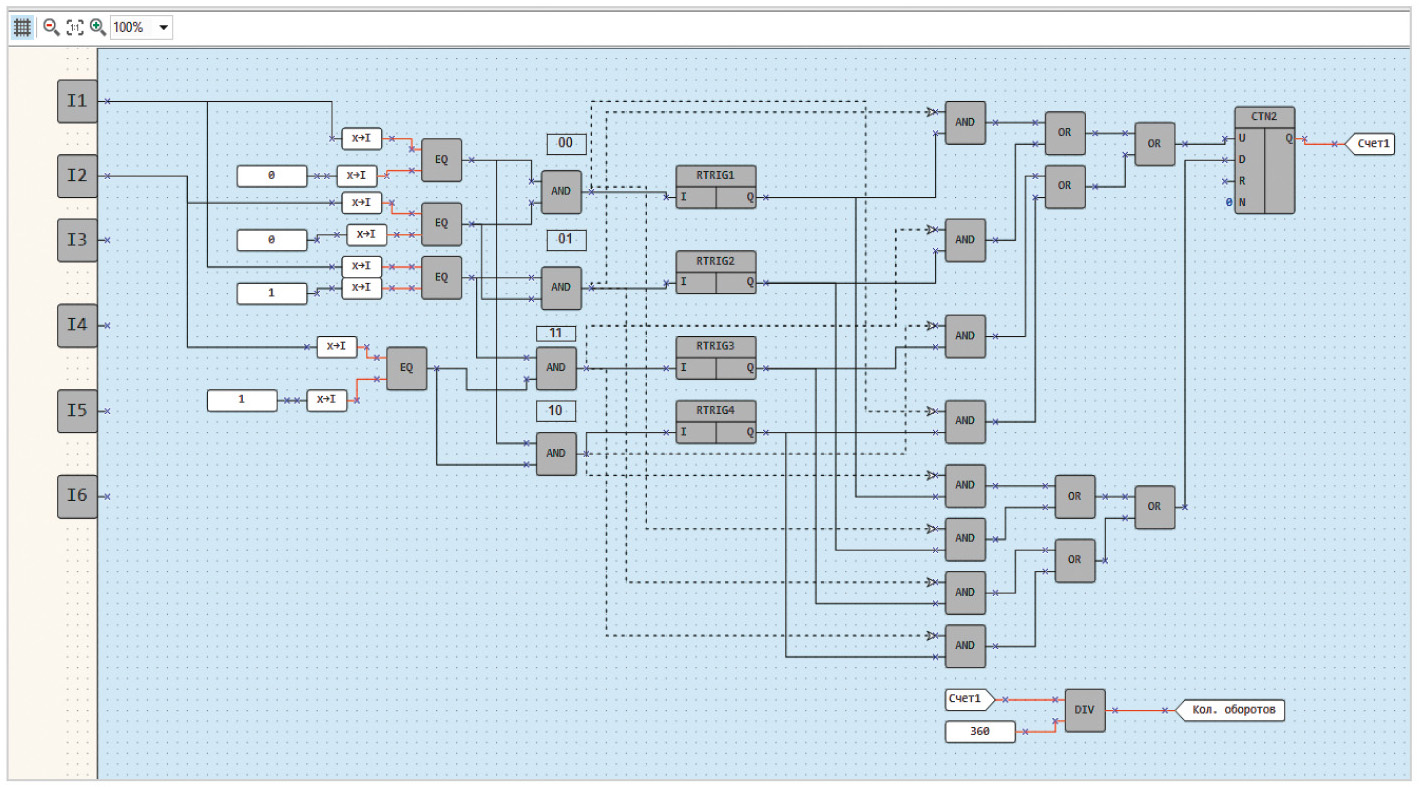The height and width of the screenshot is (787, 1419).
Task: Click the zoom out magnifier icon
Action: pyautogui.click(x=50, y=27)
